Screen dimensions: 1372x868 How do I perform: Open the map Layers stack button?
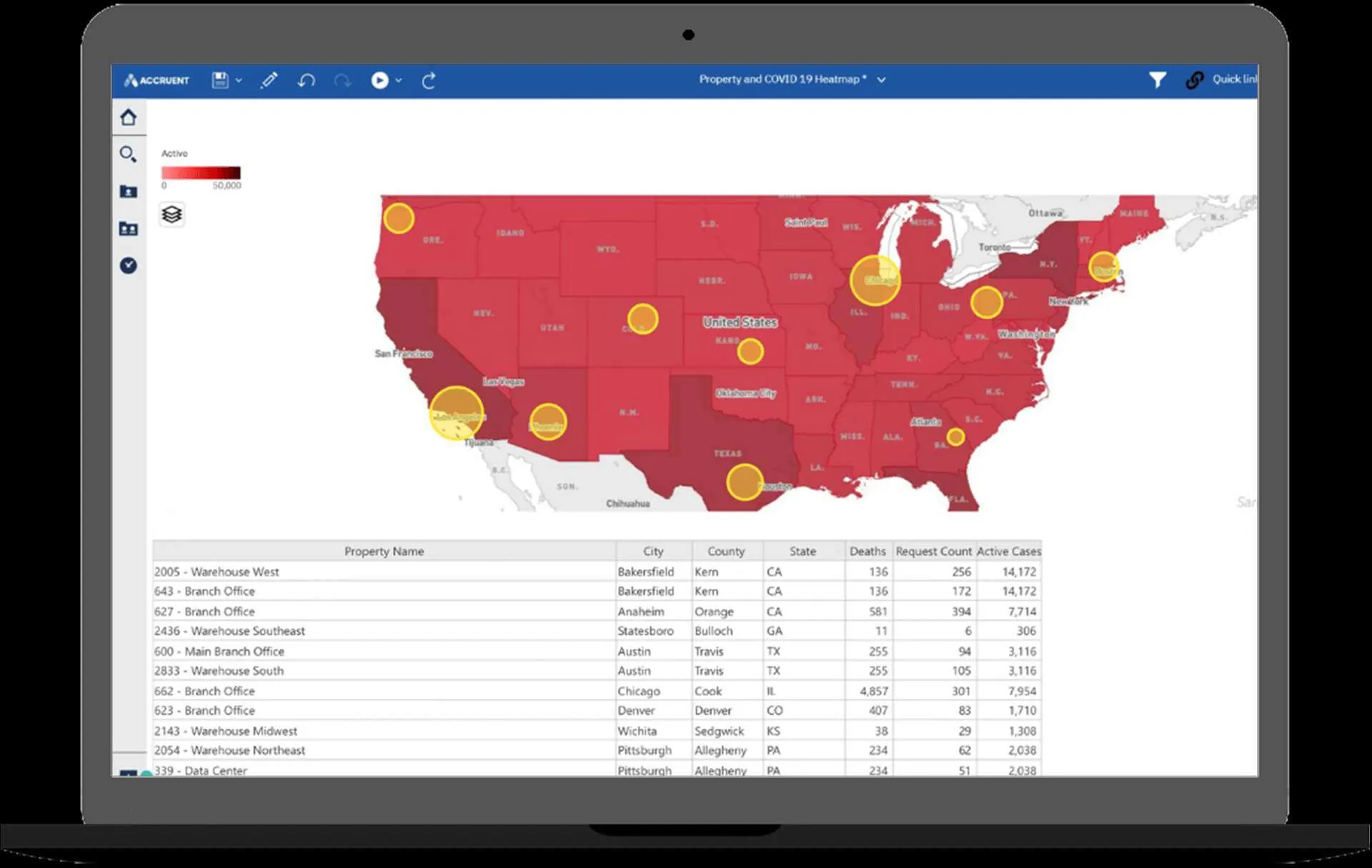click(171, 214)
